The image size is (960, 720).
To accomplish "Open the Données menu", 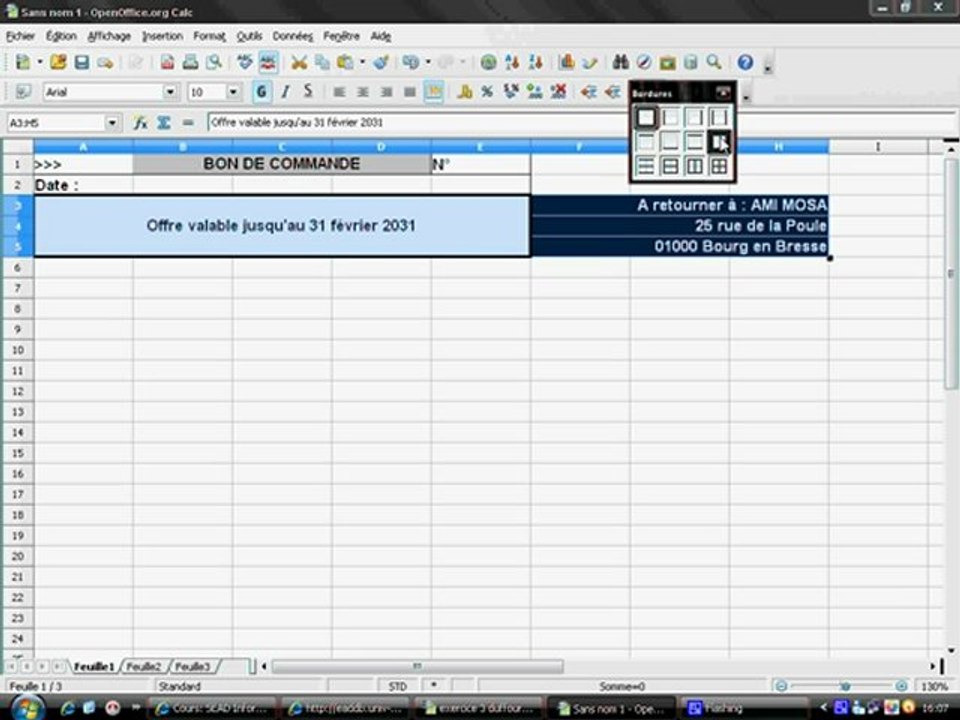I will (x=293, y=36).
